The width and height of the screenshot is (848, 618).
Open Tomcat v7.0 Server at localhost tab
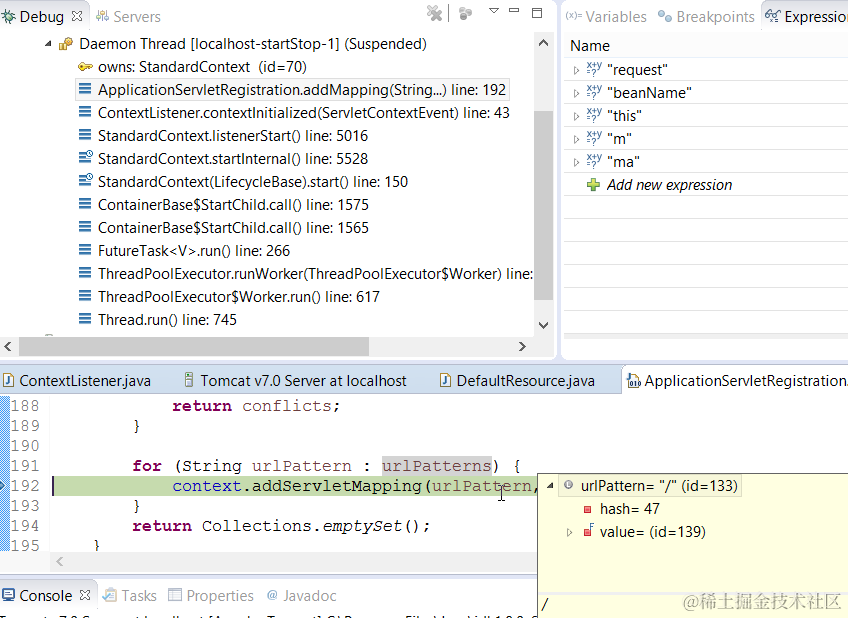(295, 381)
